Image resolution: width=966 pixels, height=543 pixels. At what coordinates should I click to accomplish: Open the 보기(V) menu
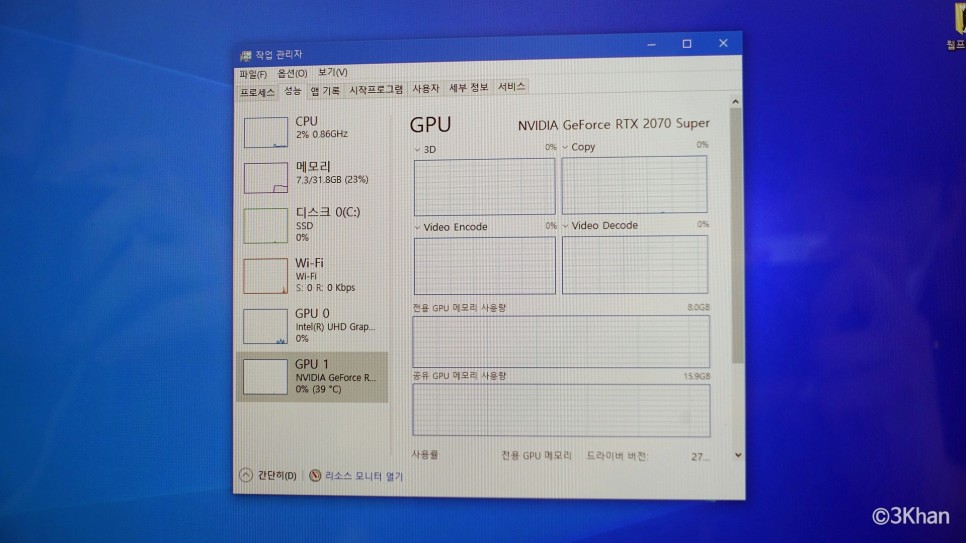(333, 72)
